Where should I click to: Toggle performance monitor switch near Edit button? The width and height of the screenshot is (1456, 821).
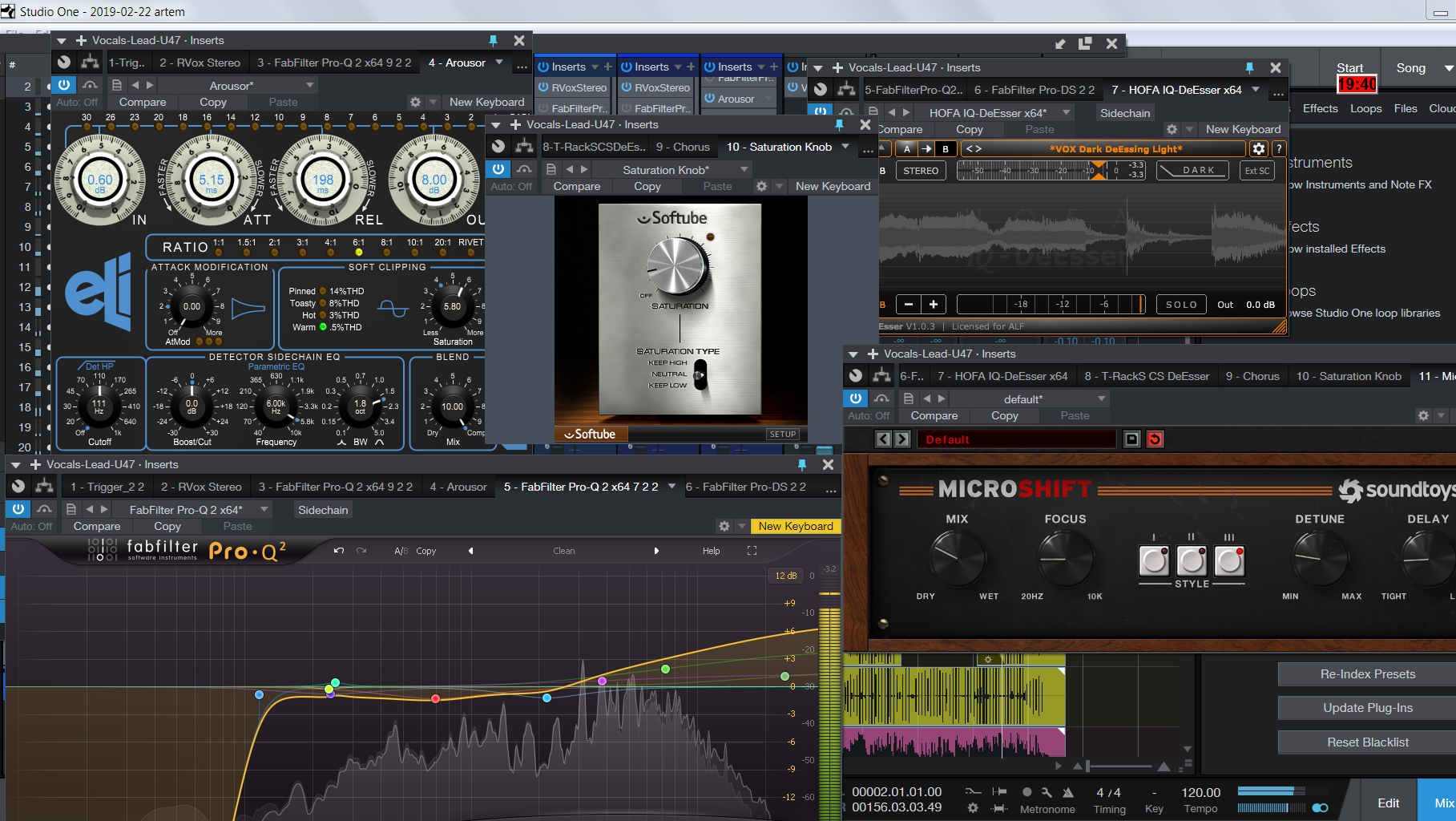tap(1320, 807)
